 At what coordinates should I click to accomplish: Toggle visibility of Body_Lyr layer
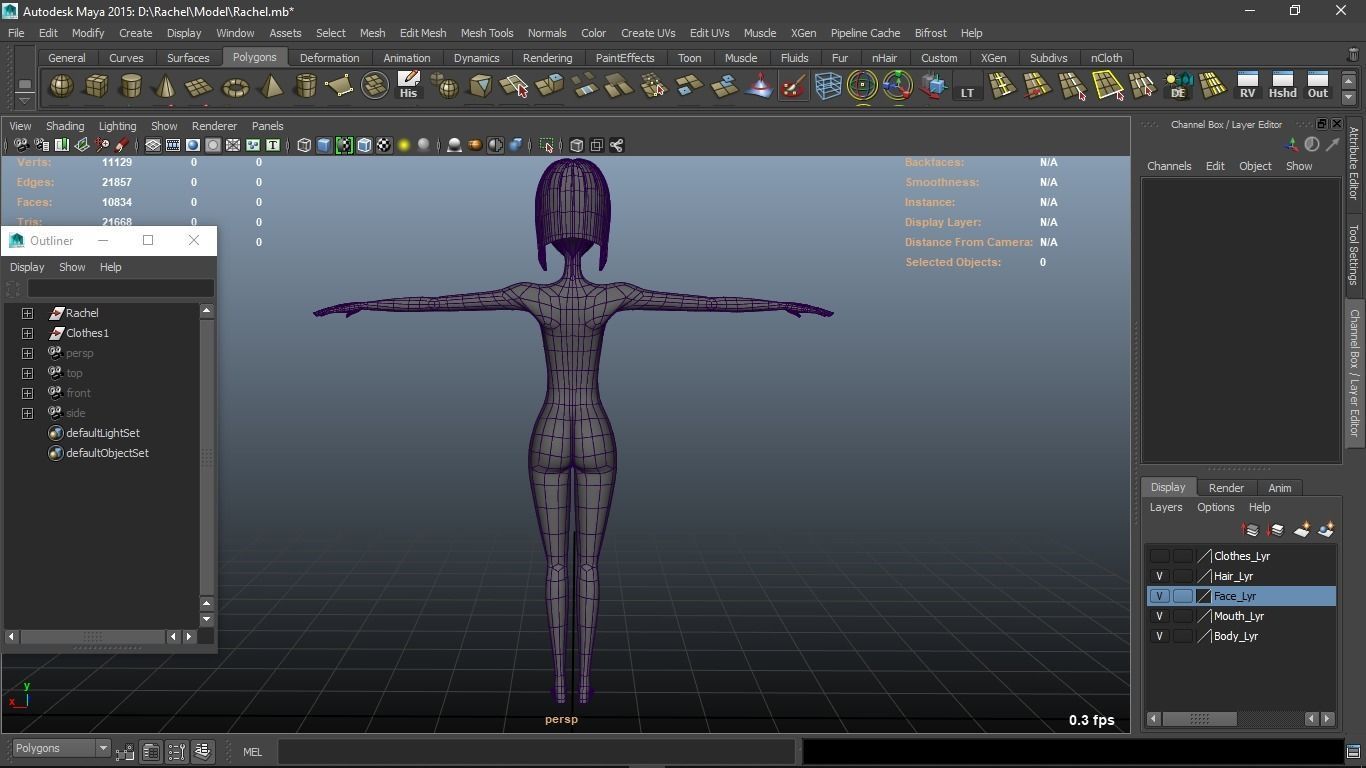pyautogui.click(x=1159, y=636)
